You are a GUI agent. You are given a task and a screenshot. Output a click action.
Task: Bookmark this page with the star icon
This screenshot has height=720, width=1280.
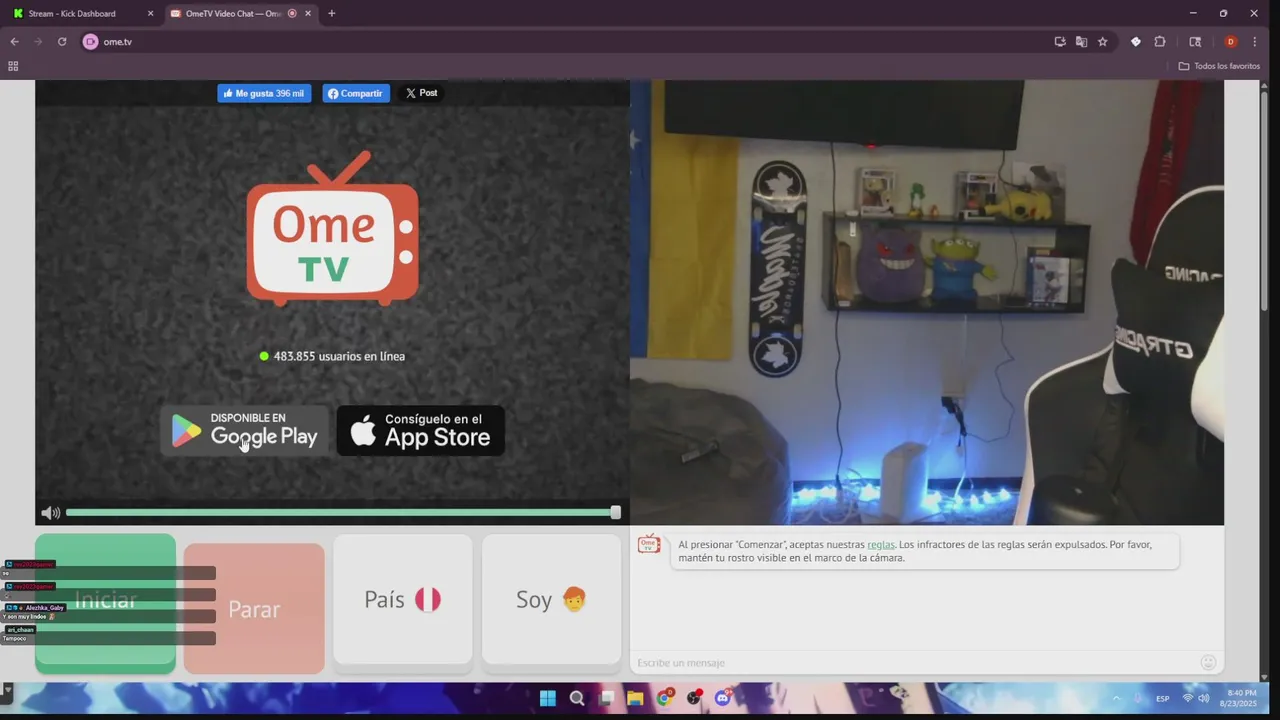coord(1102,42)
